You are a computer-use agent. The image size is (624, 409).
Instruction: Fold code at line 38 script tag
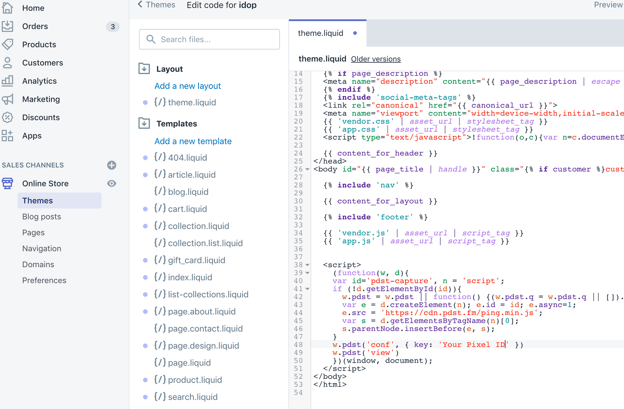coord(307,265)
